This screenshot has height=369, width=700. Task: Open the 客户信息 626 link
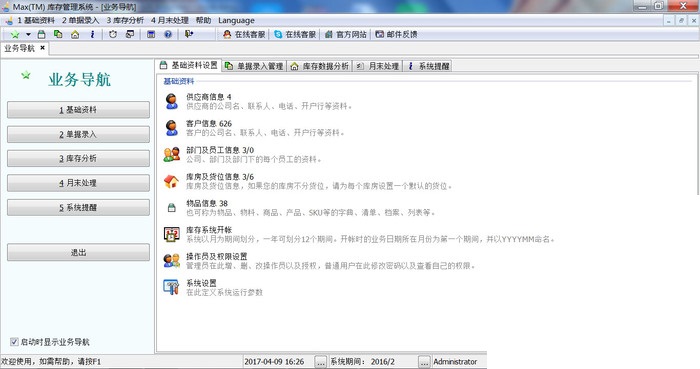(x=209, y=124)
